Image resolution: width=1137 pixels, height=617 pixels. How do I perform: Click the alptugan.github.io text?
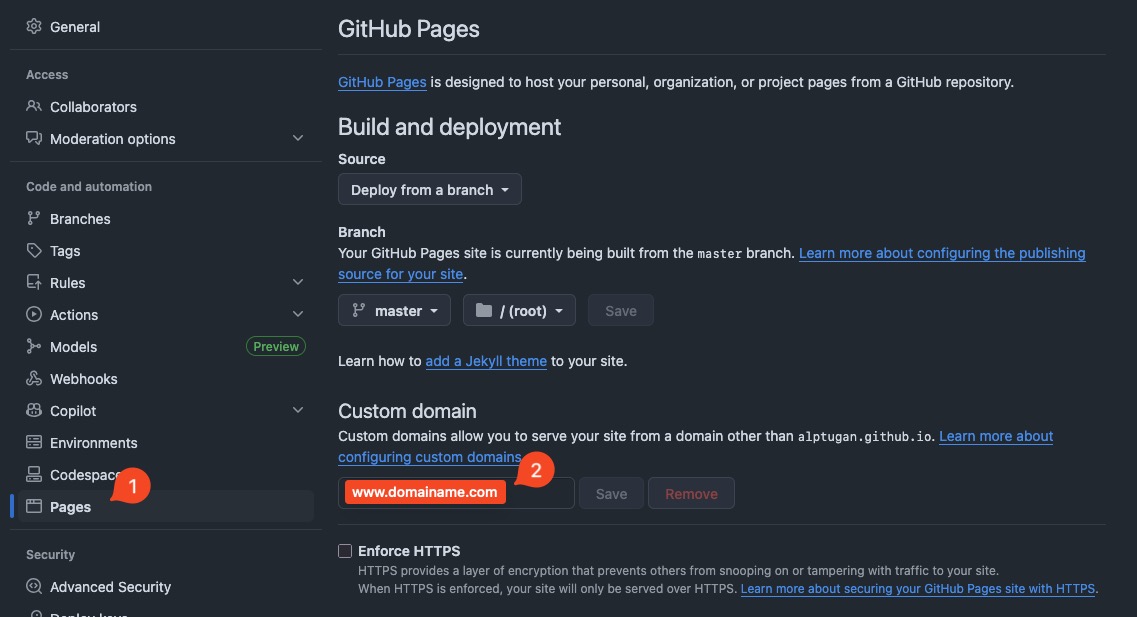pyautogui.click(x=864, y=436)
